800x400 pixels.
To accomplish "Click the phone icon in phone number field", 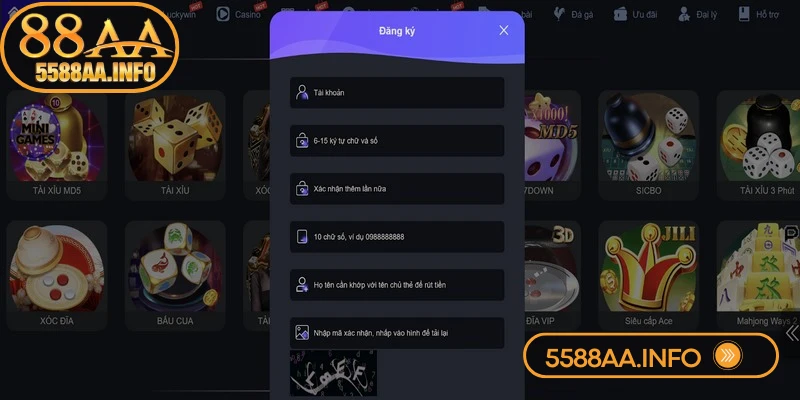I will tap(302, 236).
